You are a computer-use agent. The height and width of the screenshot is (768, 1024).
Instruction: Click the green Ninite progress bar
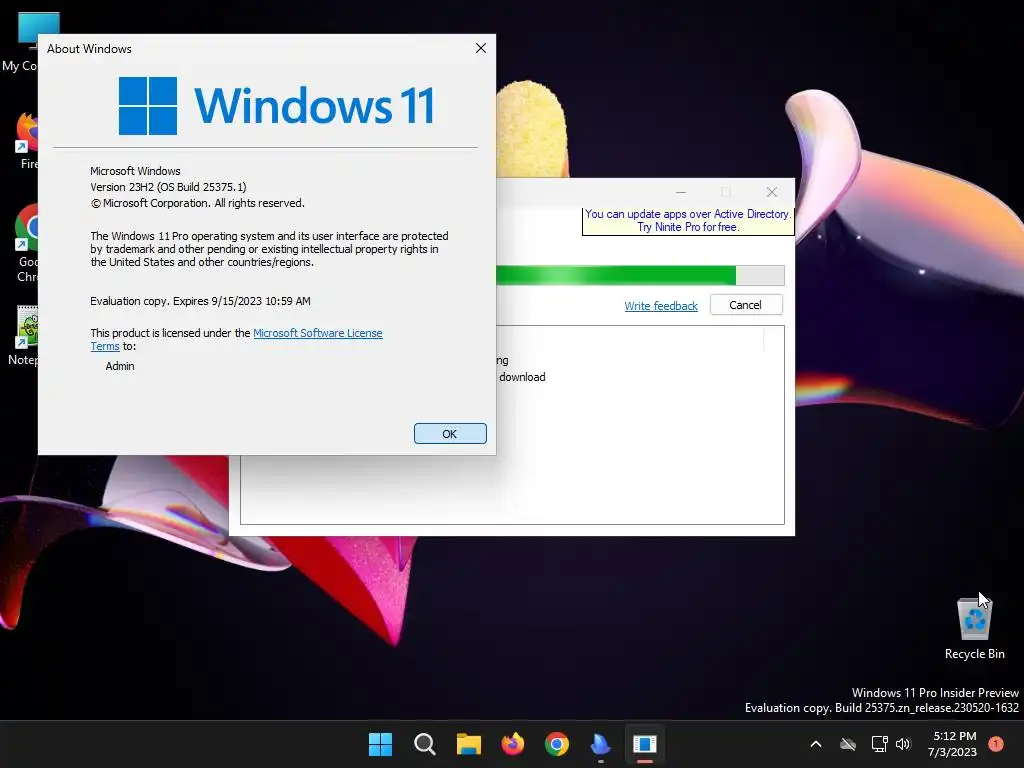(640, 276)
